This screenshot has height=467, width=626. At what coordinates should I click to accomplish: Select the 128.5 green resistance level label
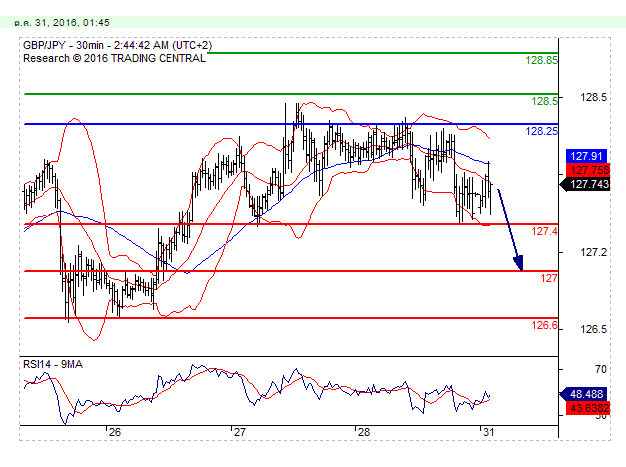pyautogui.click(x=544, y=101)
